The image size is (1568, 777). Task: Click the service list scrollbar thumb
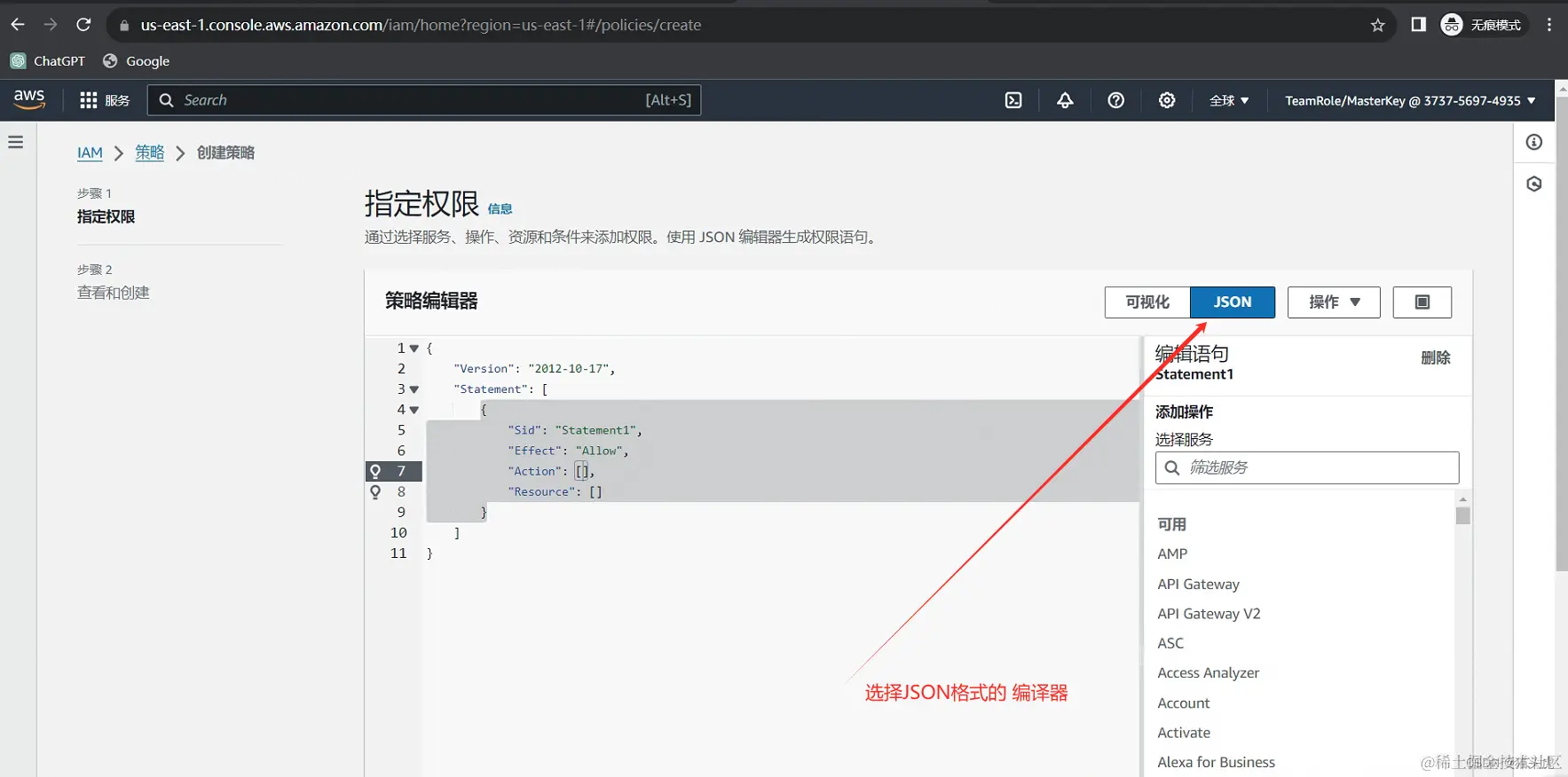[x=1463, y=514]
